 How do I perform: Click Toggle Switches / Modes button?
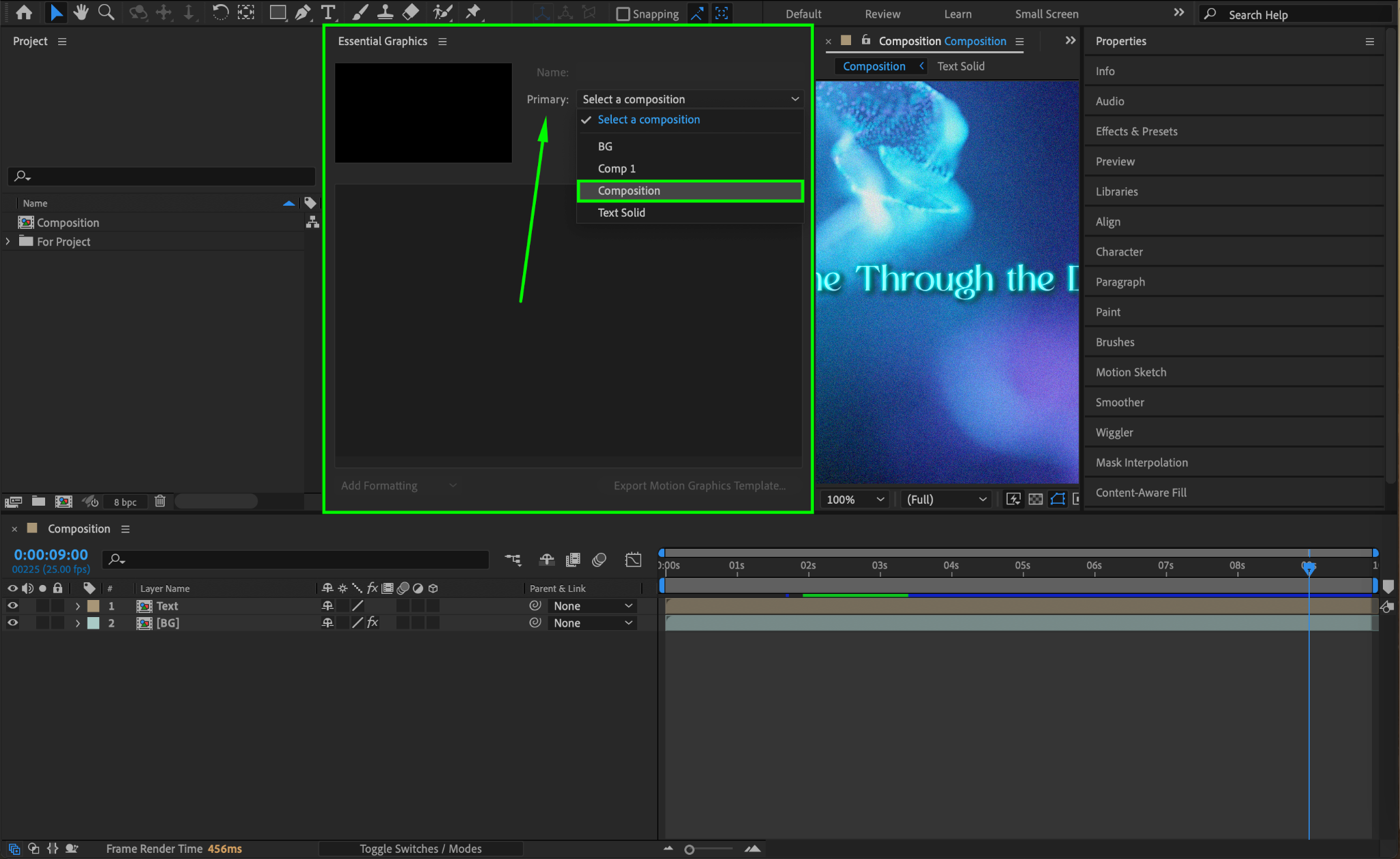coord(420,848)
